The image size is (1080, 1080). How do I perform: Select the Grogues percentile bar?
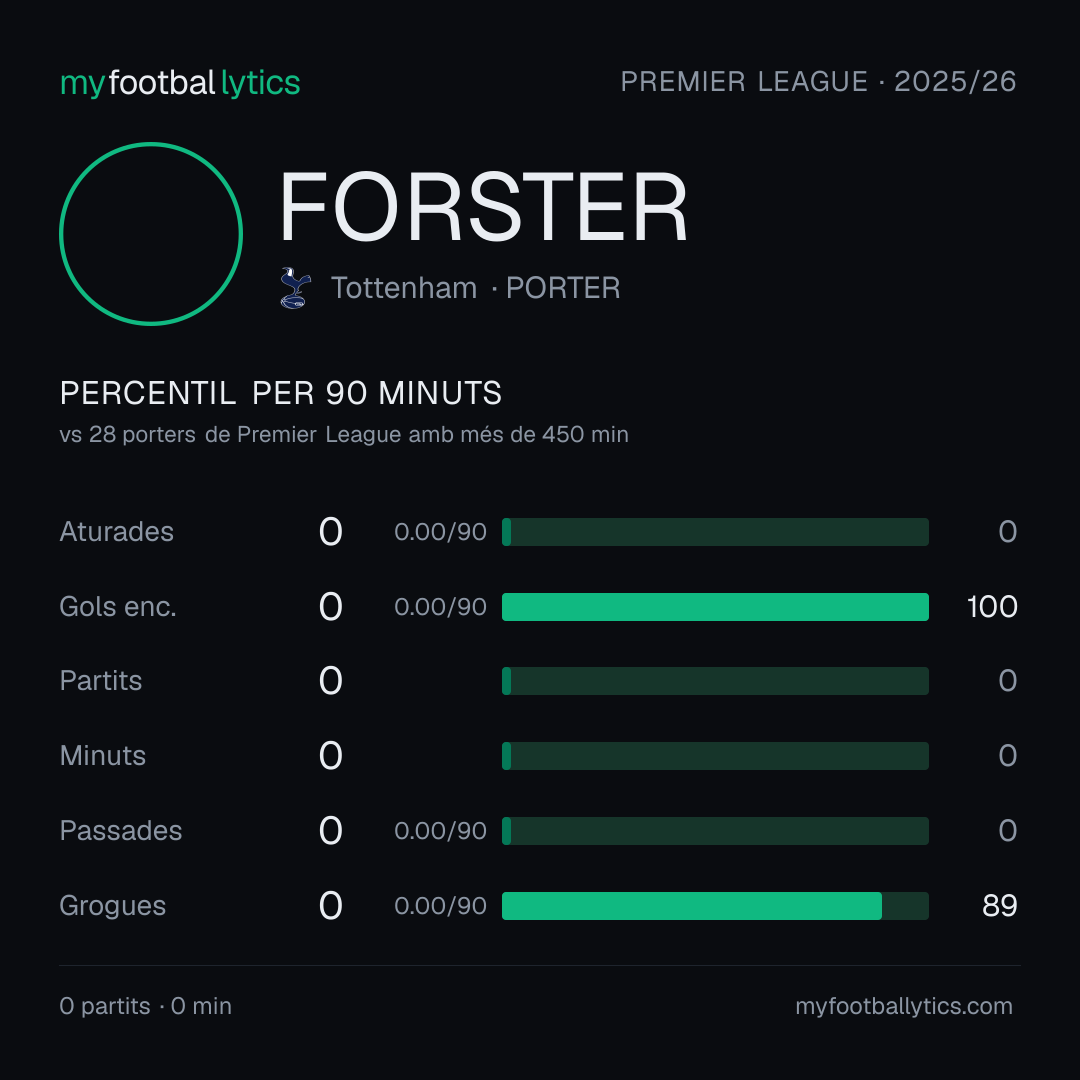pos(715,906)
